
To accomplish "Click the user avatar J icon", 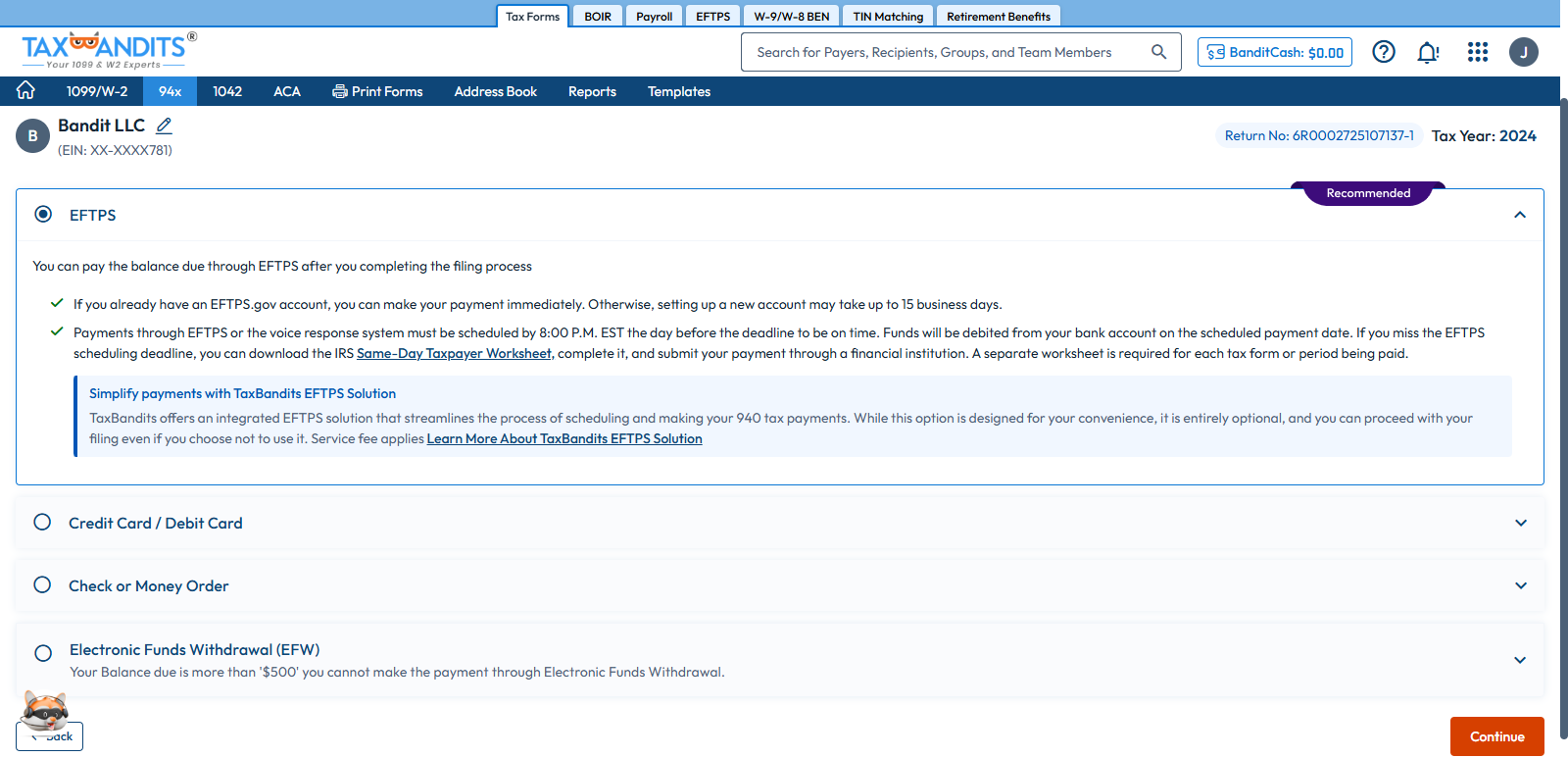I will click(x=1523, y=52).
